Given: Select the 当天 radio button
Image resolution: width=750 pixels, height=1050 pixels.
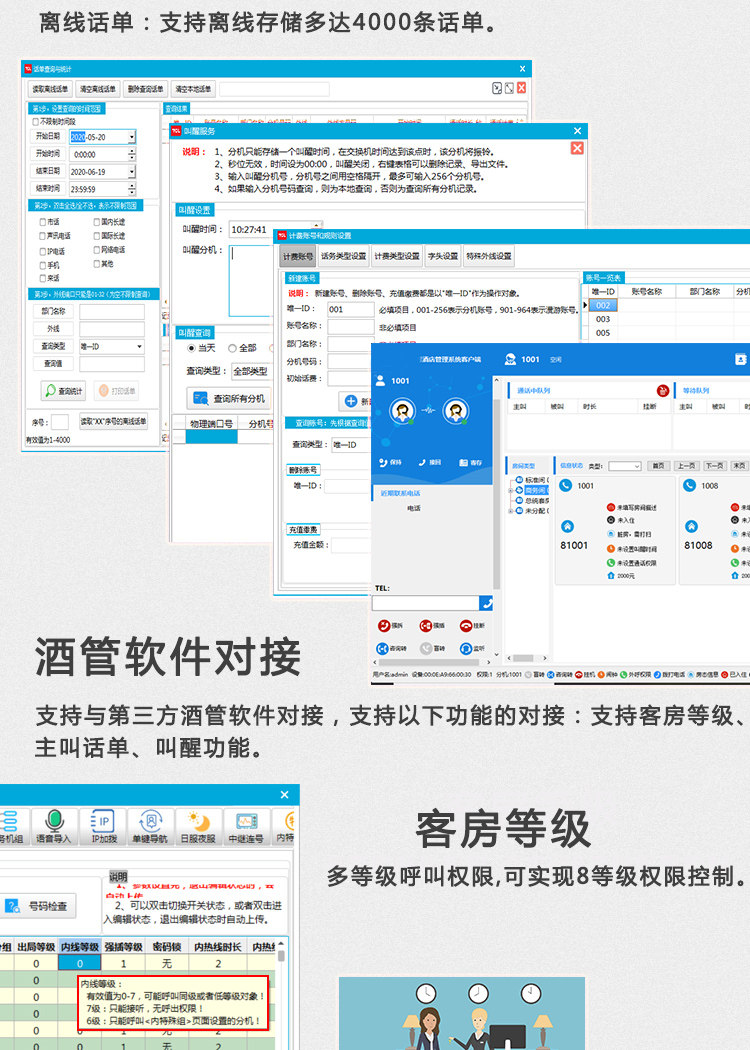Looking at the screenshot, I should click(192, 348).
